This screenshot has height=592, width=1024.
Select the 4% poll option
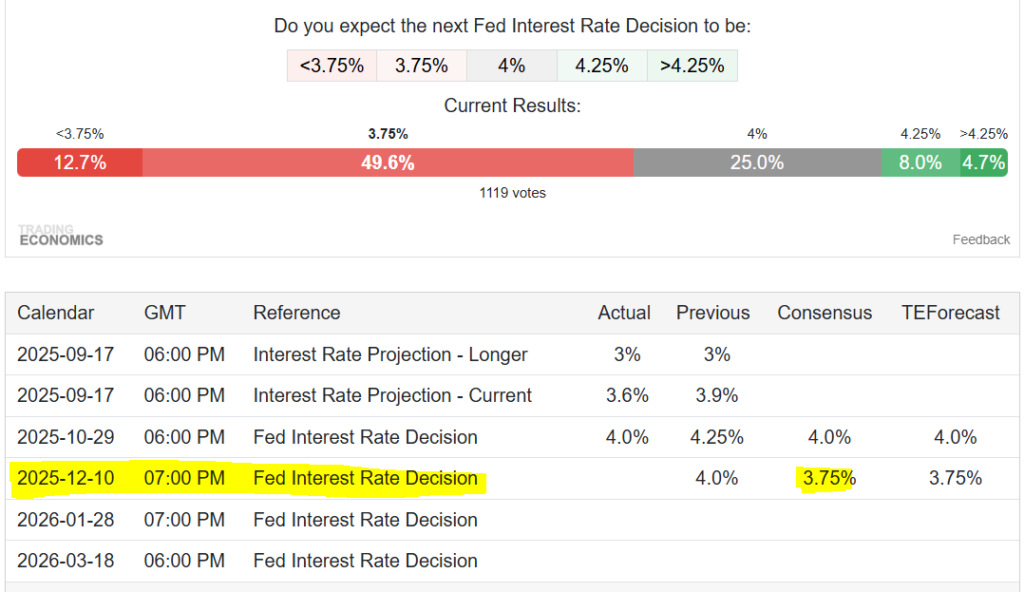511,66
